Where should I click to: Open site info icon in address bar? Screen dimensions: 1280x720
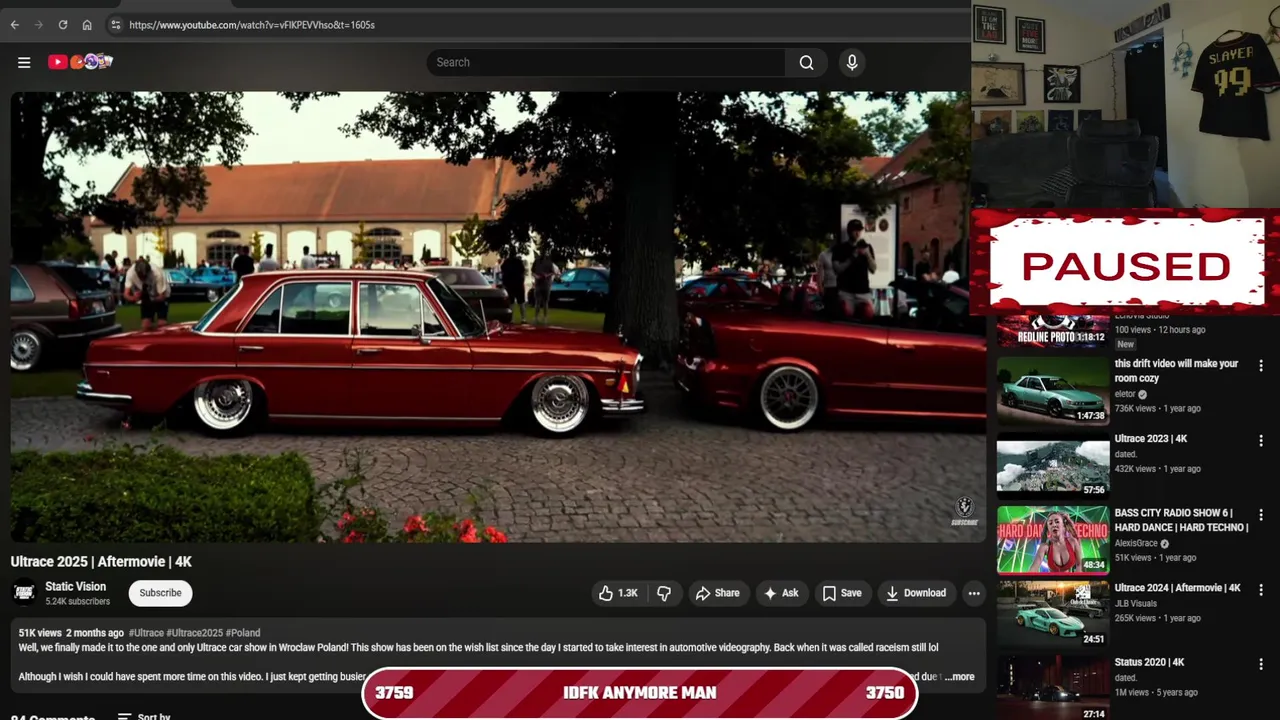(x=115, y=25)
